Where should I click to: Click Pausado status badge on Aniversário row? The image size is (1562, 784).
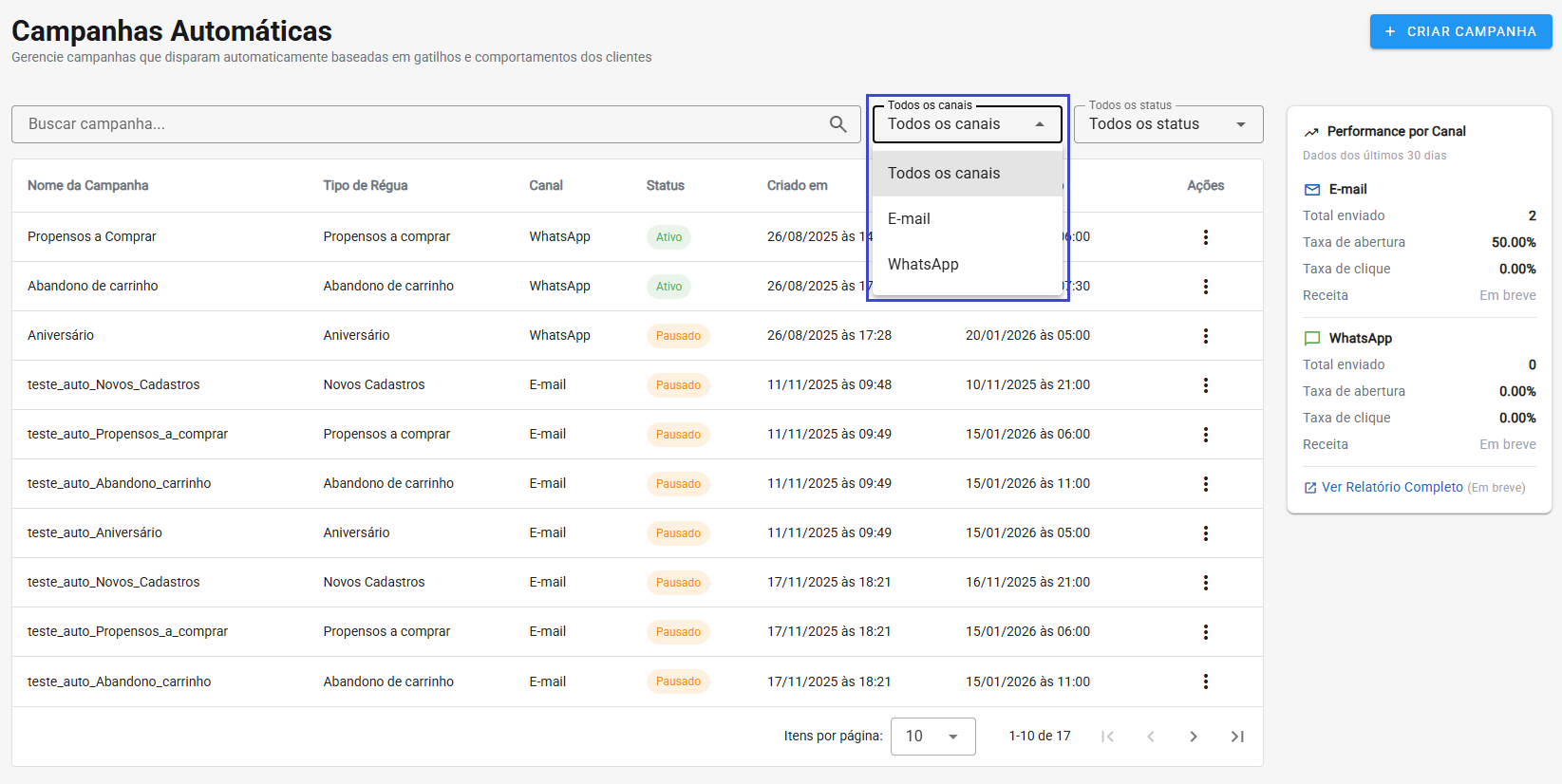coord(678,336)
